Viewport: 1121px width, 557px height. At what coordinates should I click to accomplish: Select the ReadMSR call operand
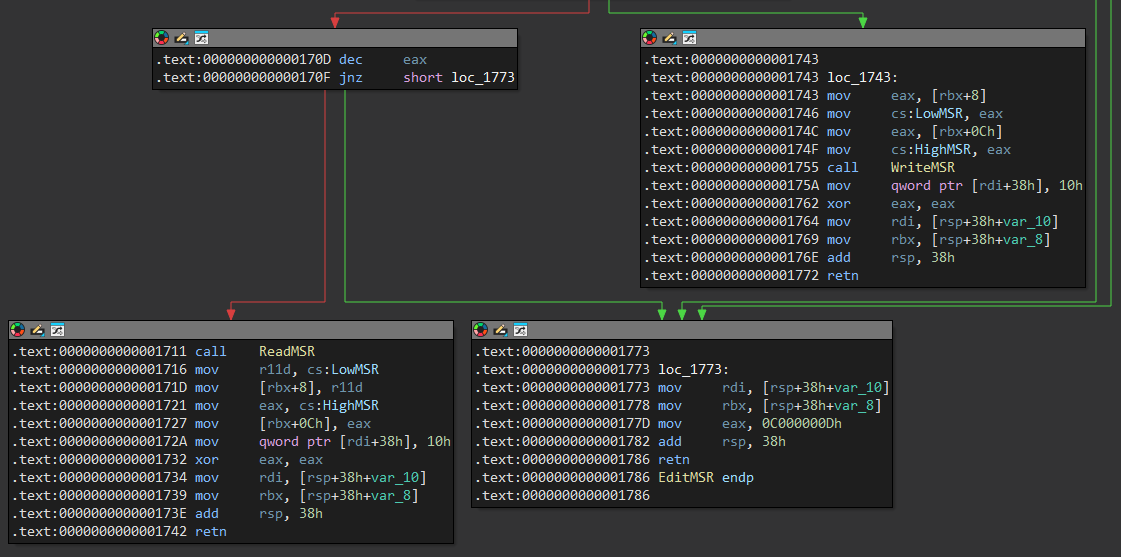pos(286,352)
